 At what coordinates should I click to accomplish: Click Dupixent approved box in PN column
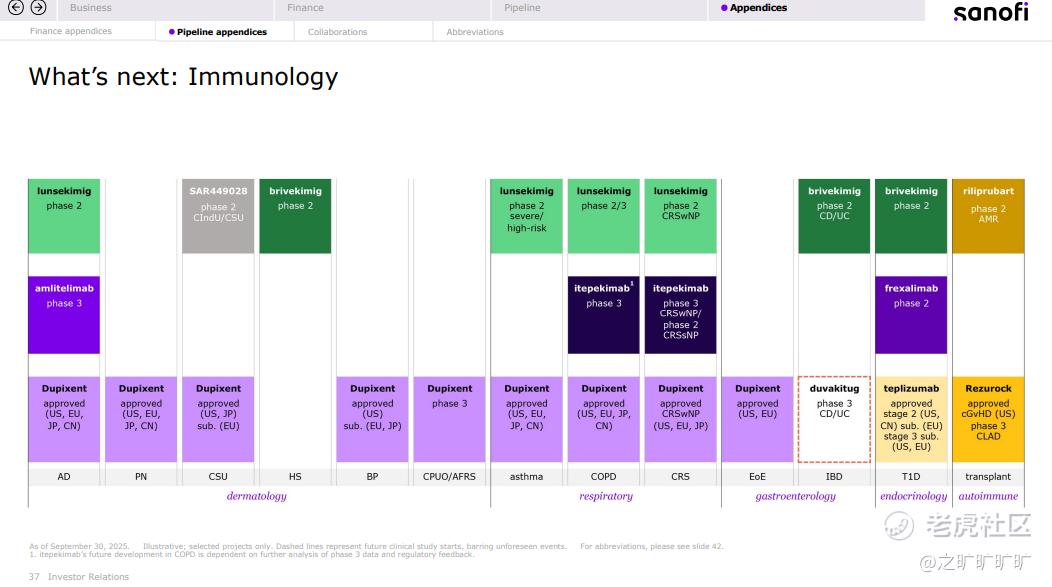pos(141,419)
